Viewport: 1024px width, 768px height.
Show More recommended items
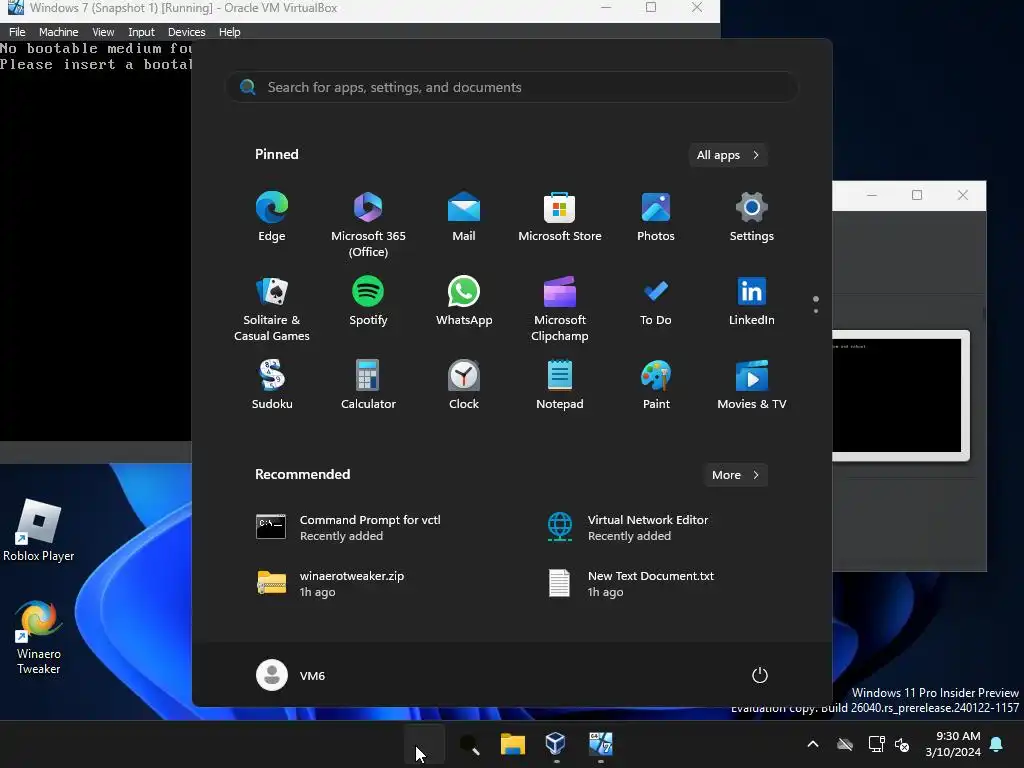click(x=735, y=475)
